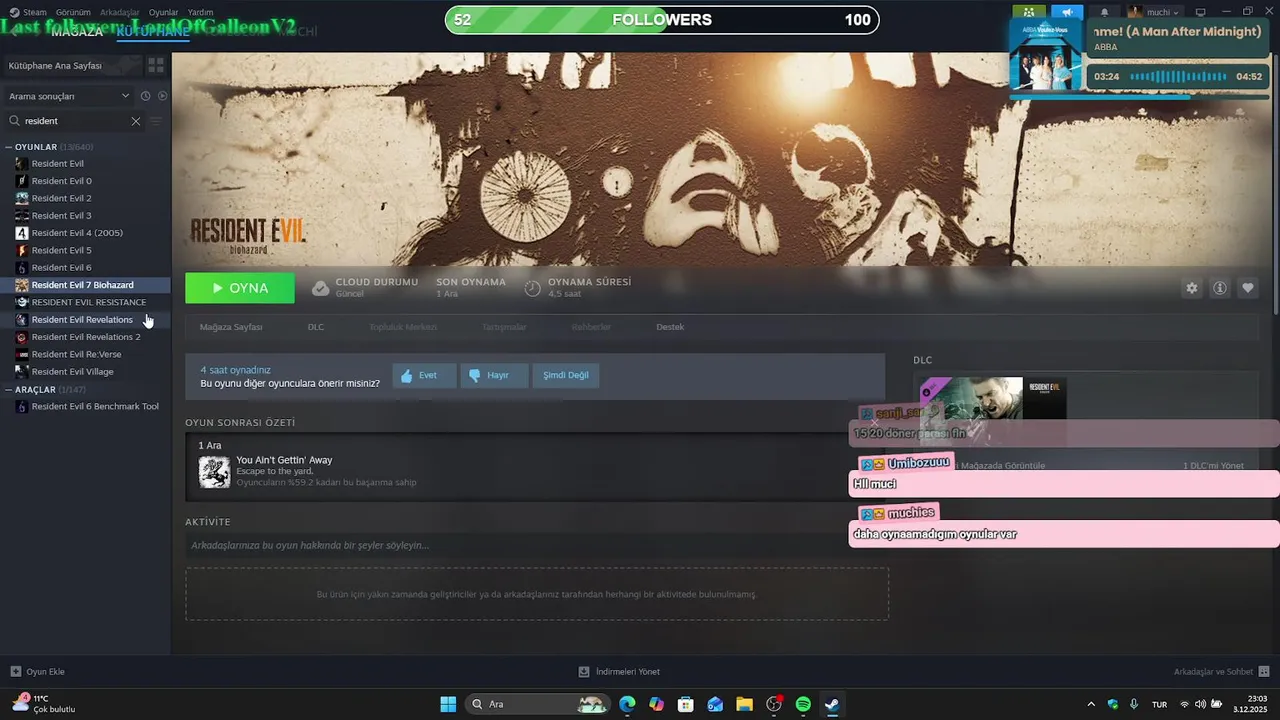This screenshot has height=720, width=1280.
Task: Click the recent activity clock icon in sidebar
Action: (145, 96)
